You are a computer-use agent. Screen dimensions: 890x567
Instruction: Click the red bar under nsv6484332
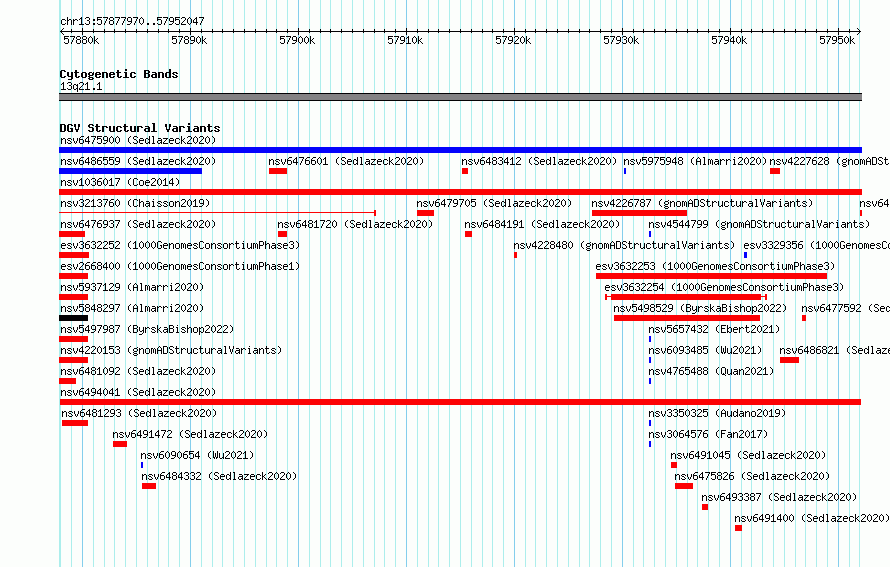click(149, 486)
